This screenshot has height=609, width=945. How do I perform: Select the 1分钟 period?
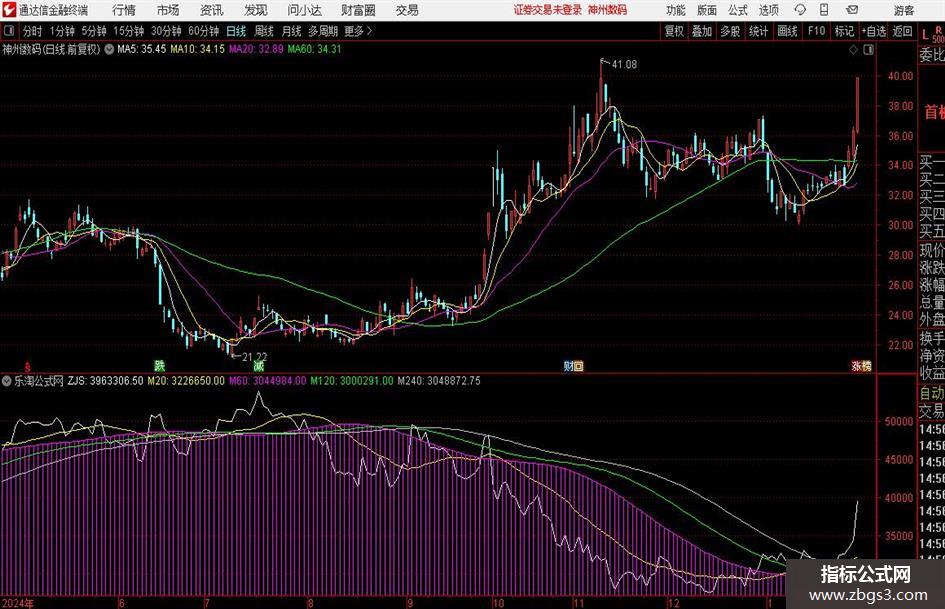pyautogui.click(x=61, y=31)
